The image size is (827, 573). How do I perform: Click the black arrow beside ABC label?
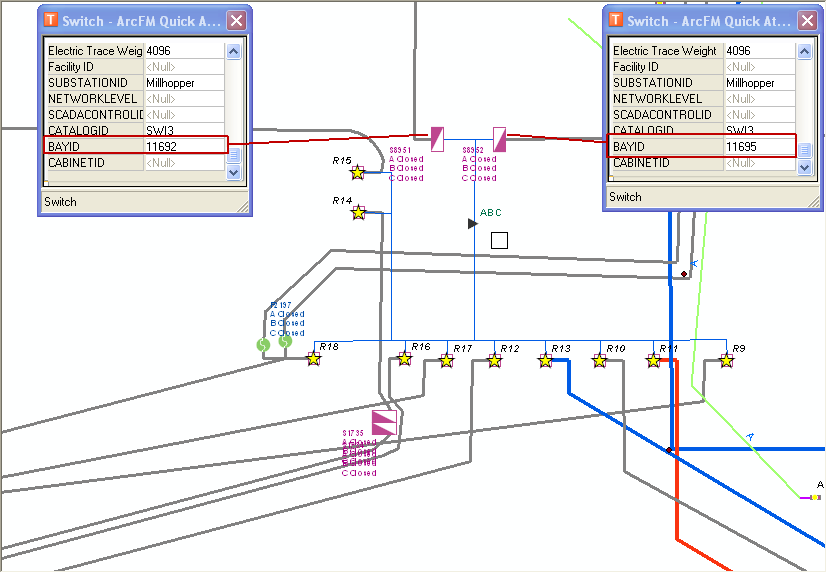(473, 223)
